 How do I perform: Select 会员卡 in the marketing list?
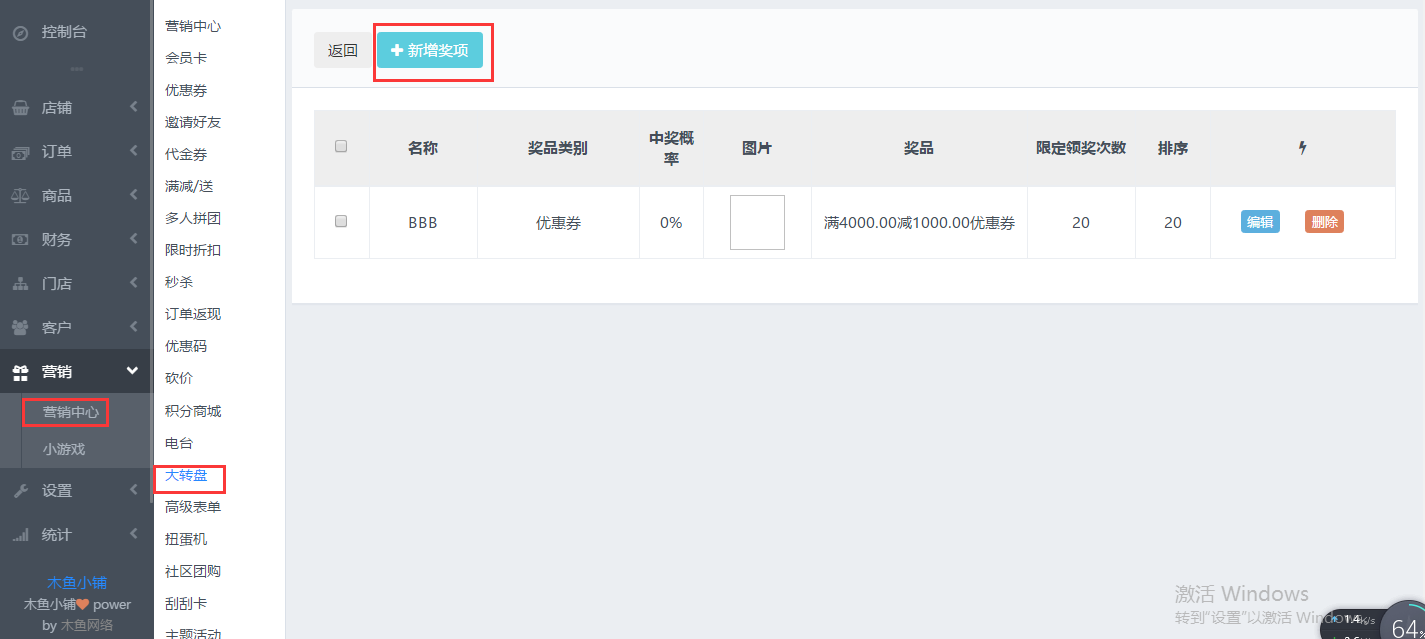pyautogui.click(x=186, y=58)
